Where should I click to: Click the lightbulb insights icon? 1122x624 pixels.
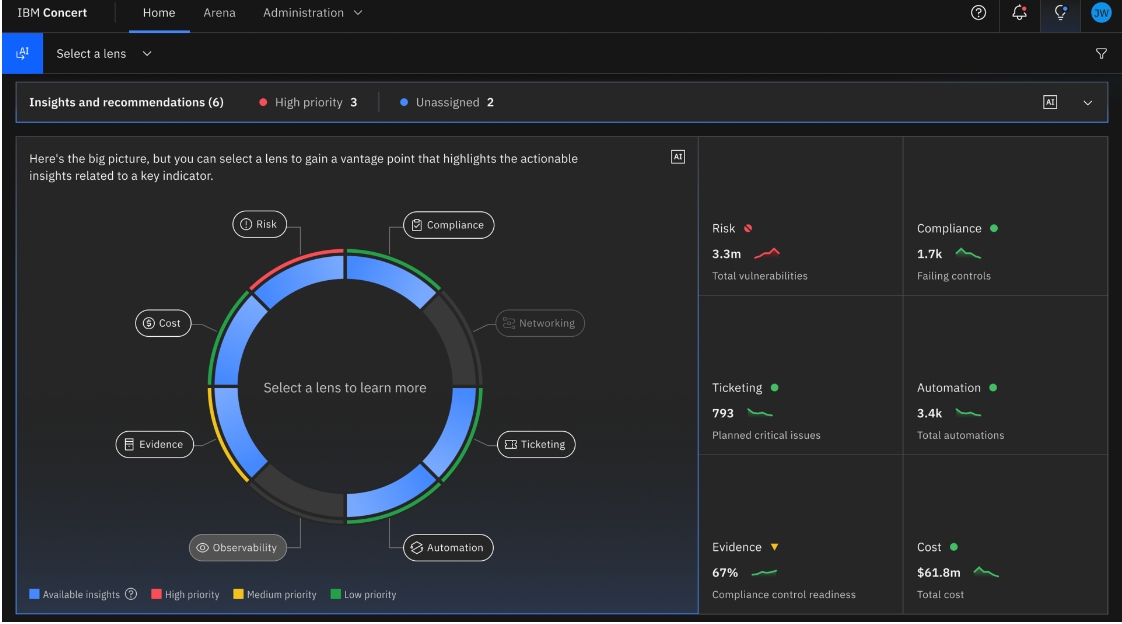pyautogui.click(x=1060, y=13)
